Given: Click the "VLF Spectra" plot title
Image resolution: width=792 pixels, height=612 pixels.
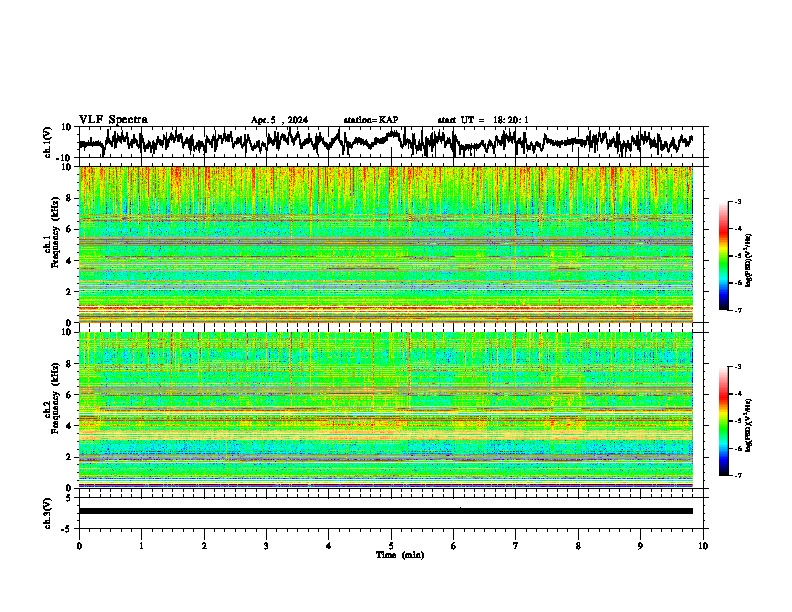Looking at the screenshot, I should (x=113, y=120).
